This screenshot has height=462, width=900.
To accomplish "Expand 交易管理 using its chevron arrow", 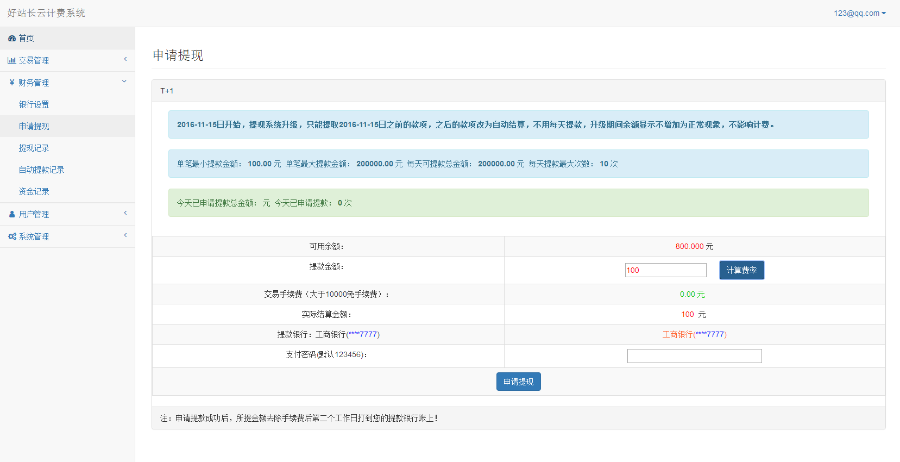I will 125,60.
